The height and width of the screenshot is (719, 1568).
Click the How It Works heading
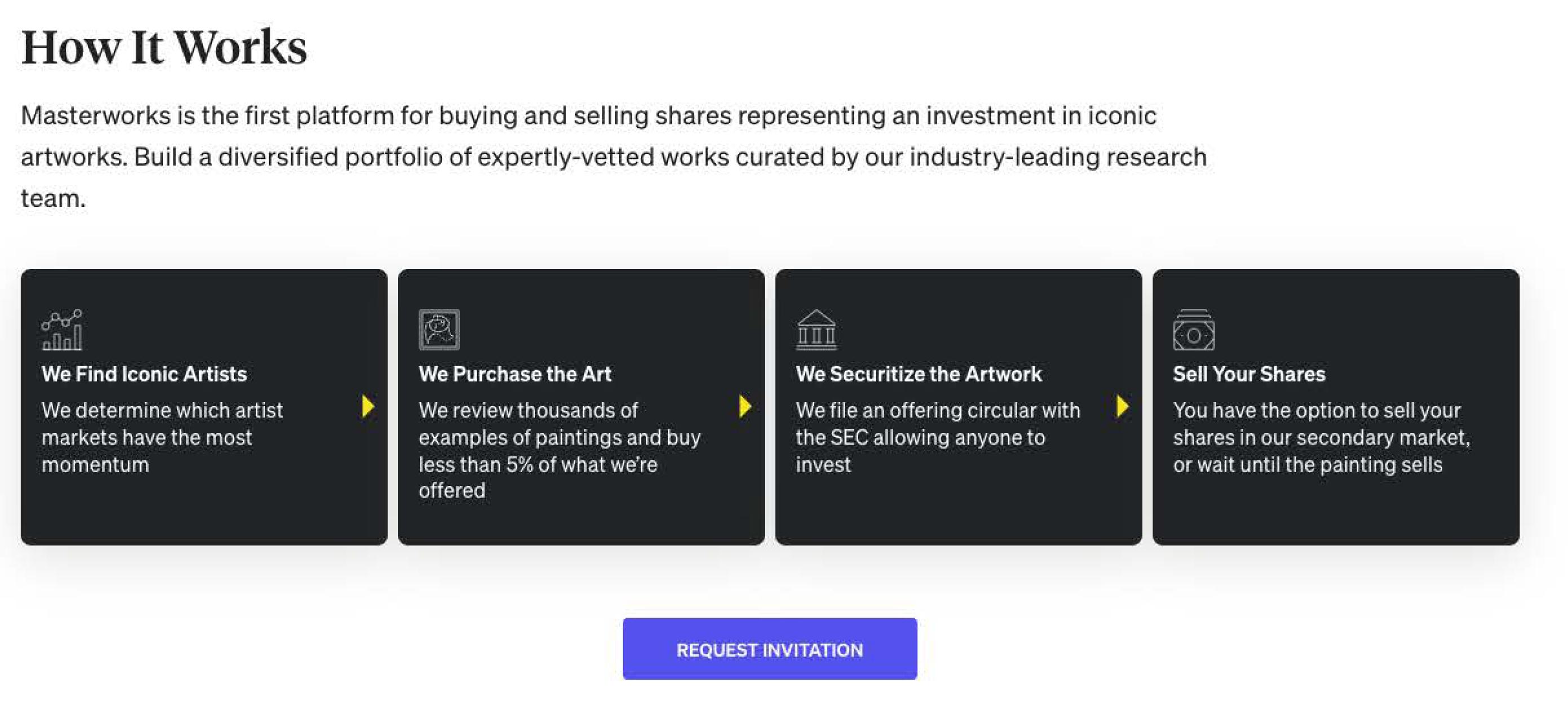tap(164, 47)
